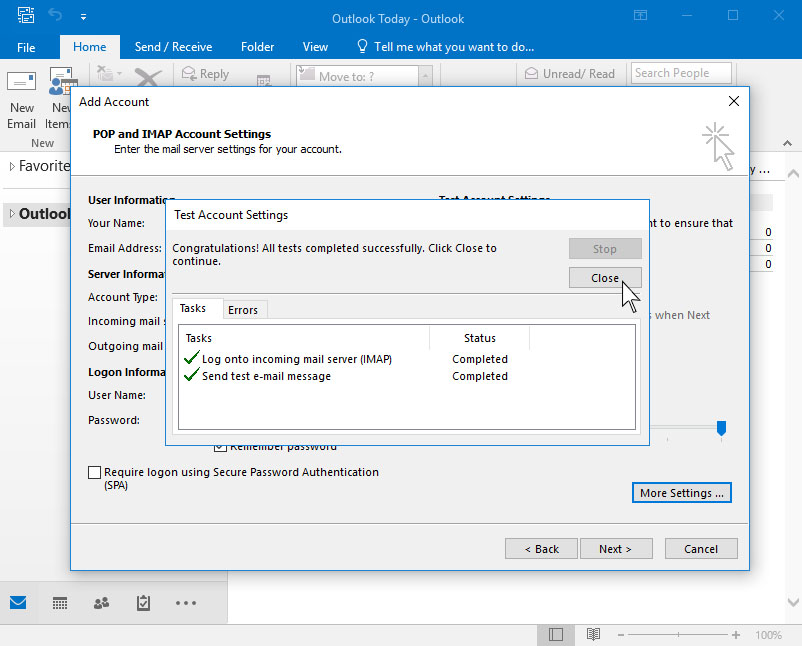802x646 pixels.
Task: Switch to Normal view in status bar
Action: (555, 635)
